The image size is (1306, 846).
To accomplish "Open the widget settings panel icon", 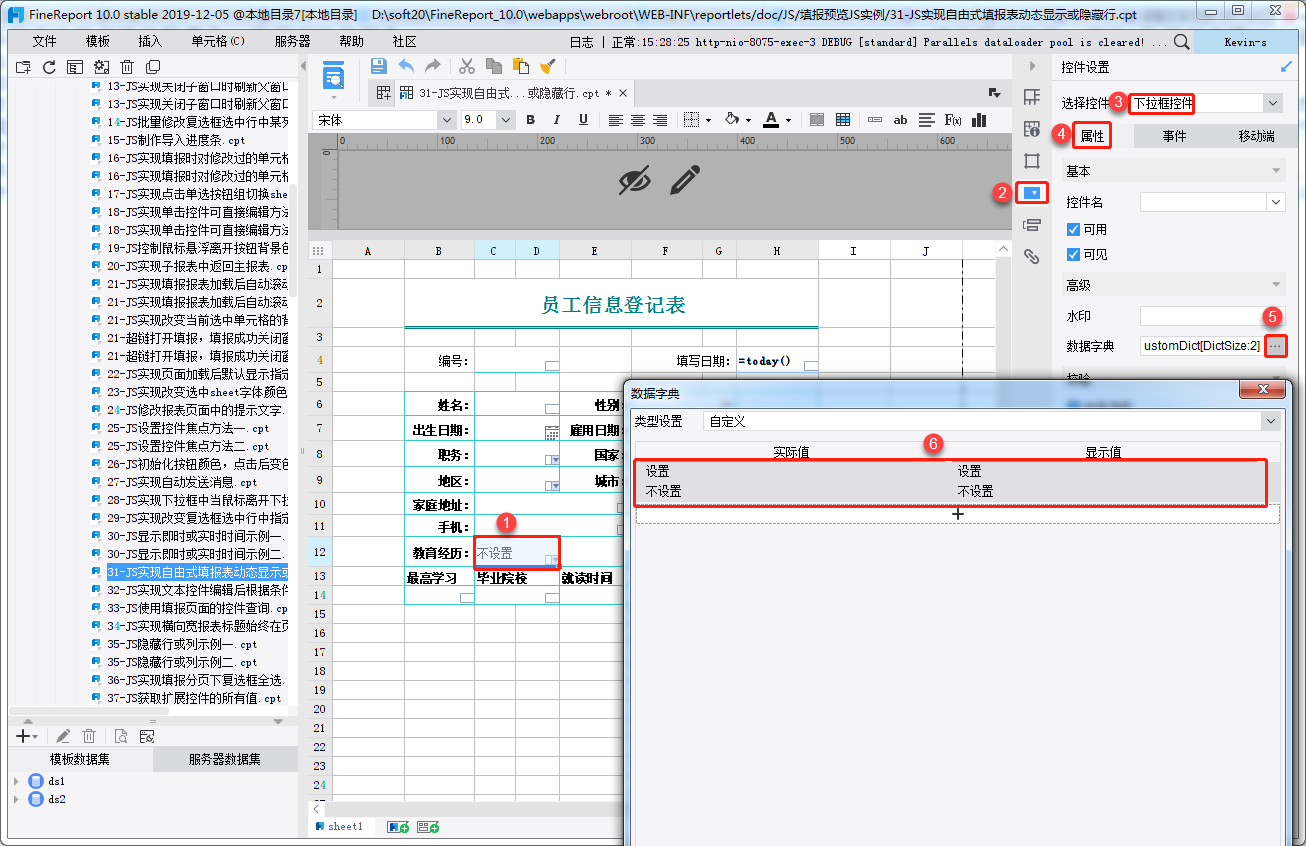I will point(1032,192).
